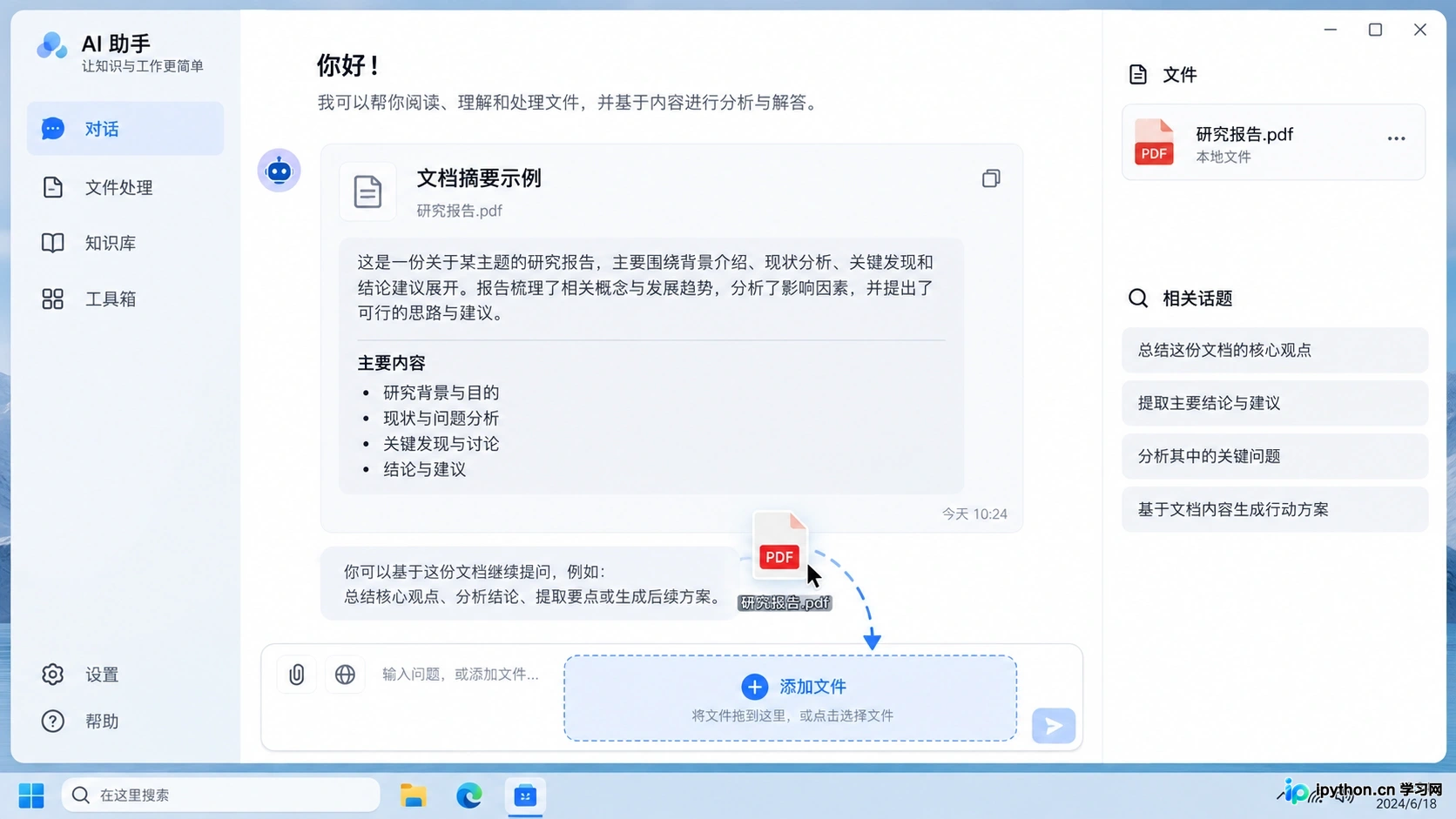1456x819 pixels.
Task: Select topic 总结这份文档的核心观点
Action: pyautogui.click(x=1275, y=350)
